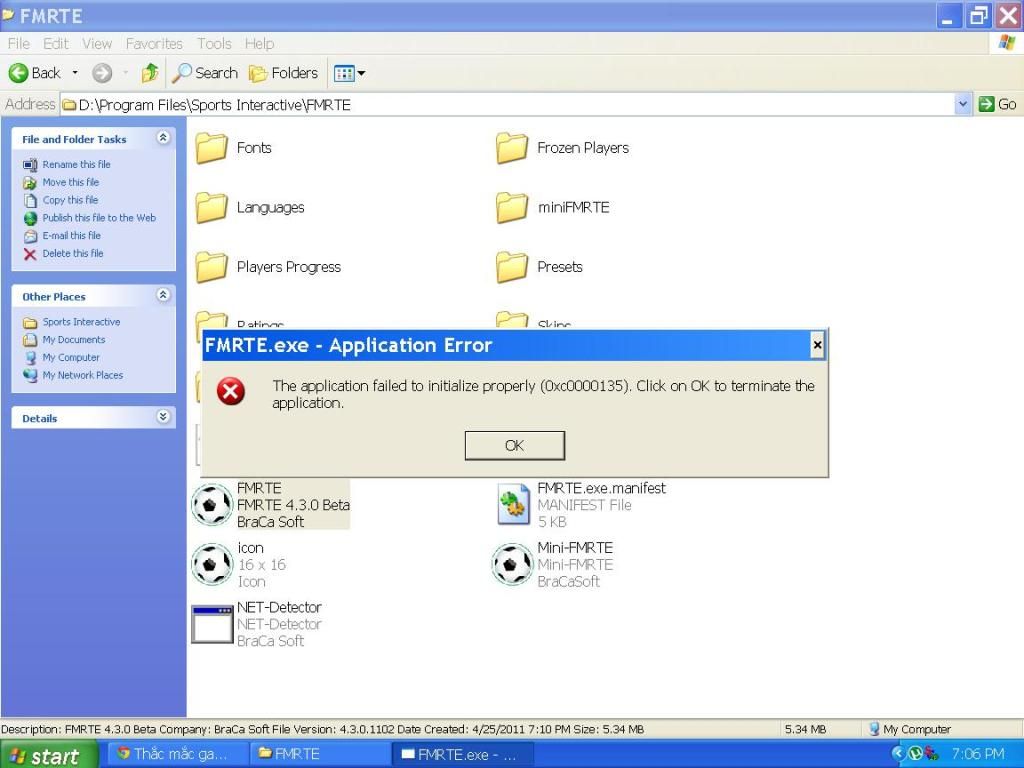
Task: Open the Back history dropdown arrow
Action: click(x=75, y=72)
